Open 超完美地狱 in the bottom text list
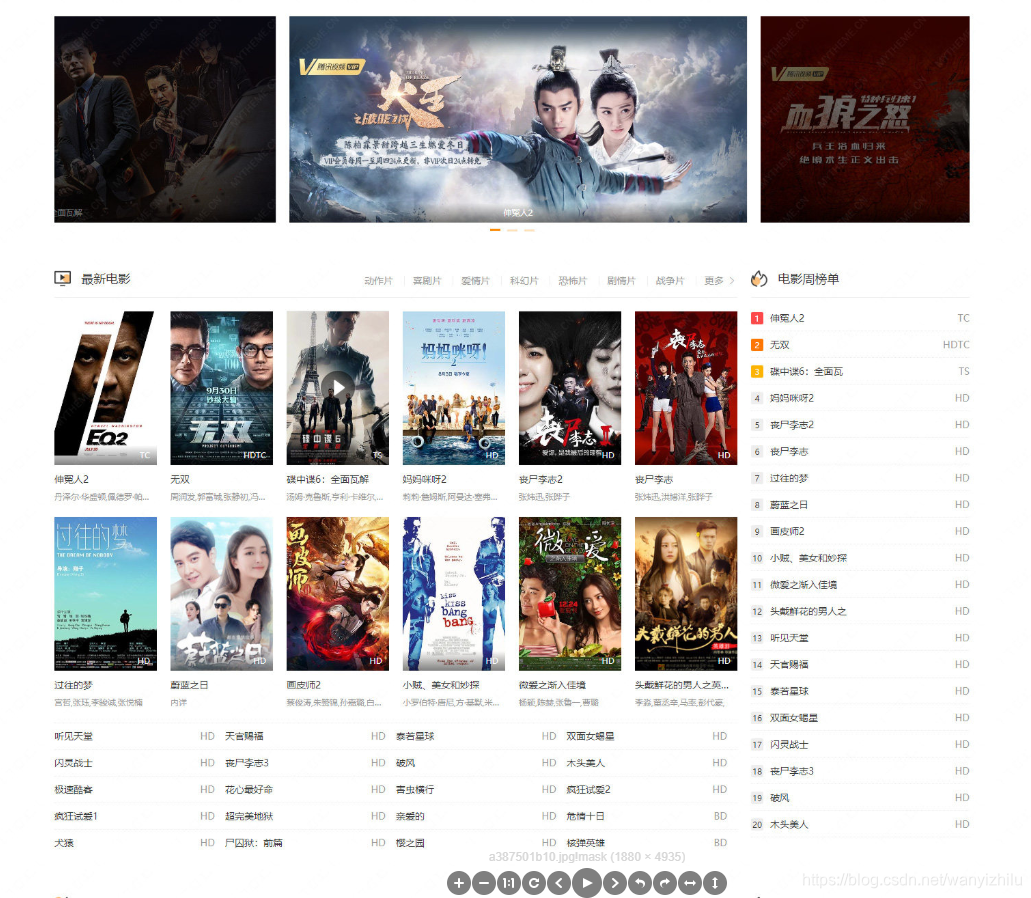The height and width of the screenshot is (898, 1031). [249, 816]
